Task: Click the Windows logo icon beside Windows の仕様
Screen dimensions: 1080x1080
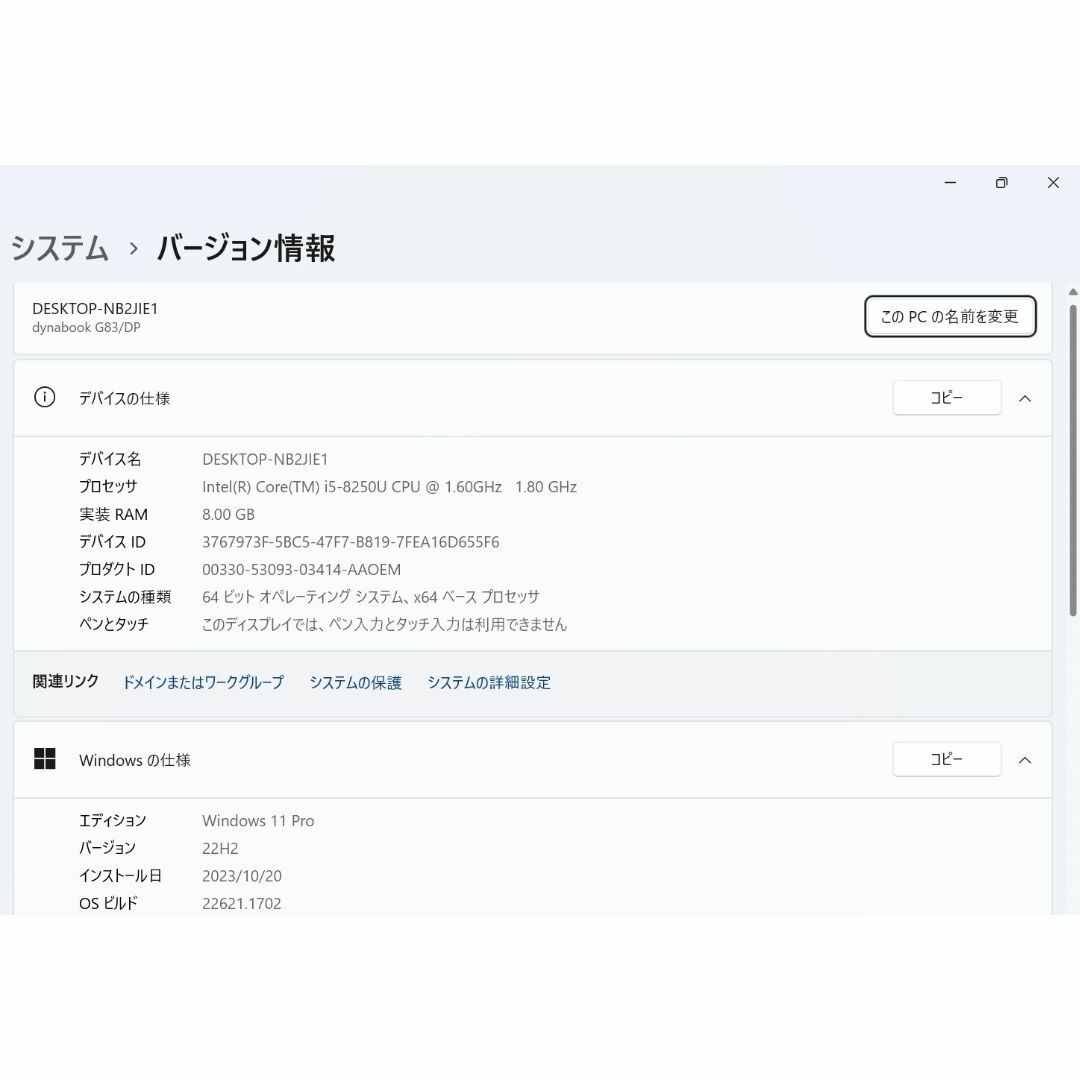Action: [x=45, y=759]
